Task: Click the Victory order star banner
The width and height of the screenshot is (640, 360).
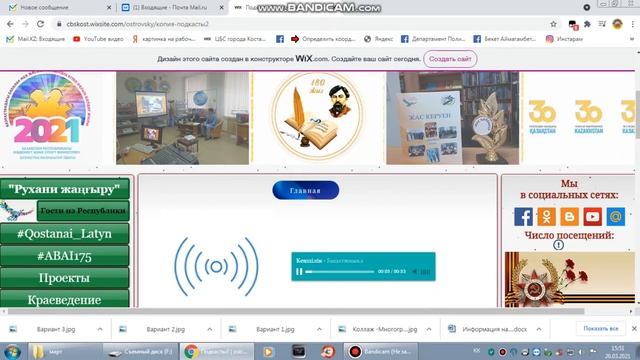Action: coord(569,280)
